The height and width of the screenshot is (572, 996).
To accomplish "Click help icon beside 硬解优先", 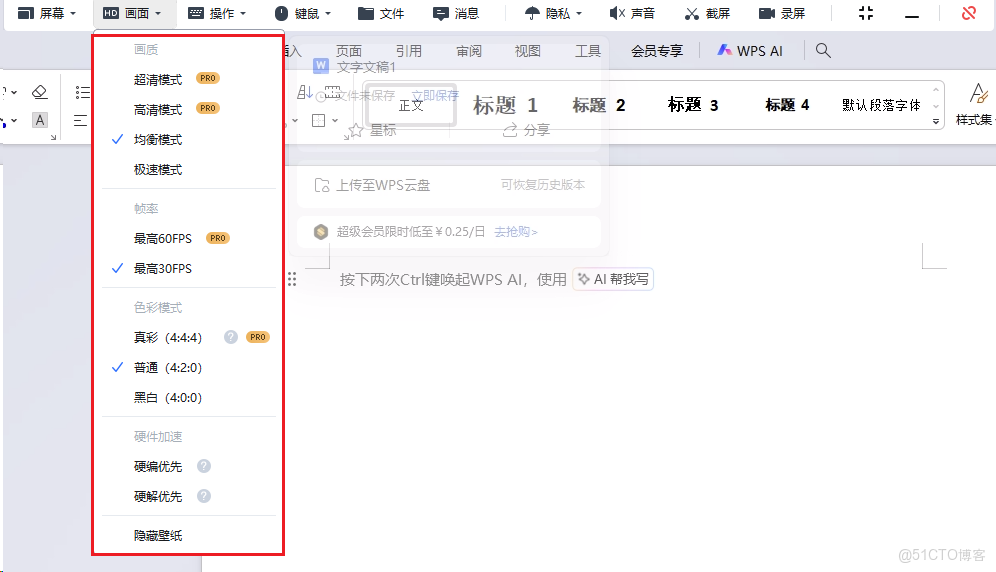I will coord(203,496).
